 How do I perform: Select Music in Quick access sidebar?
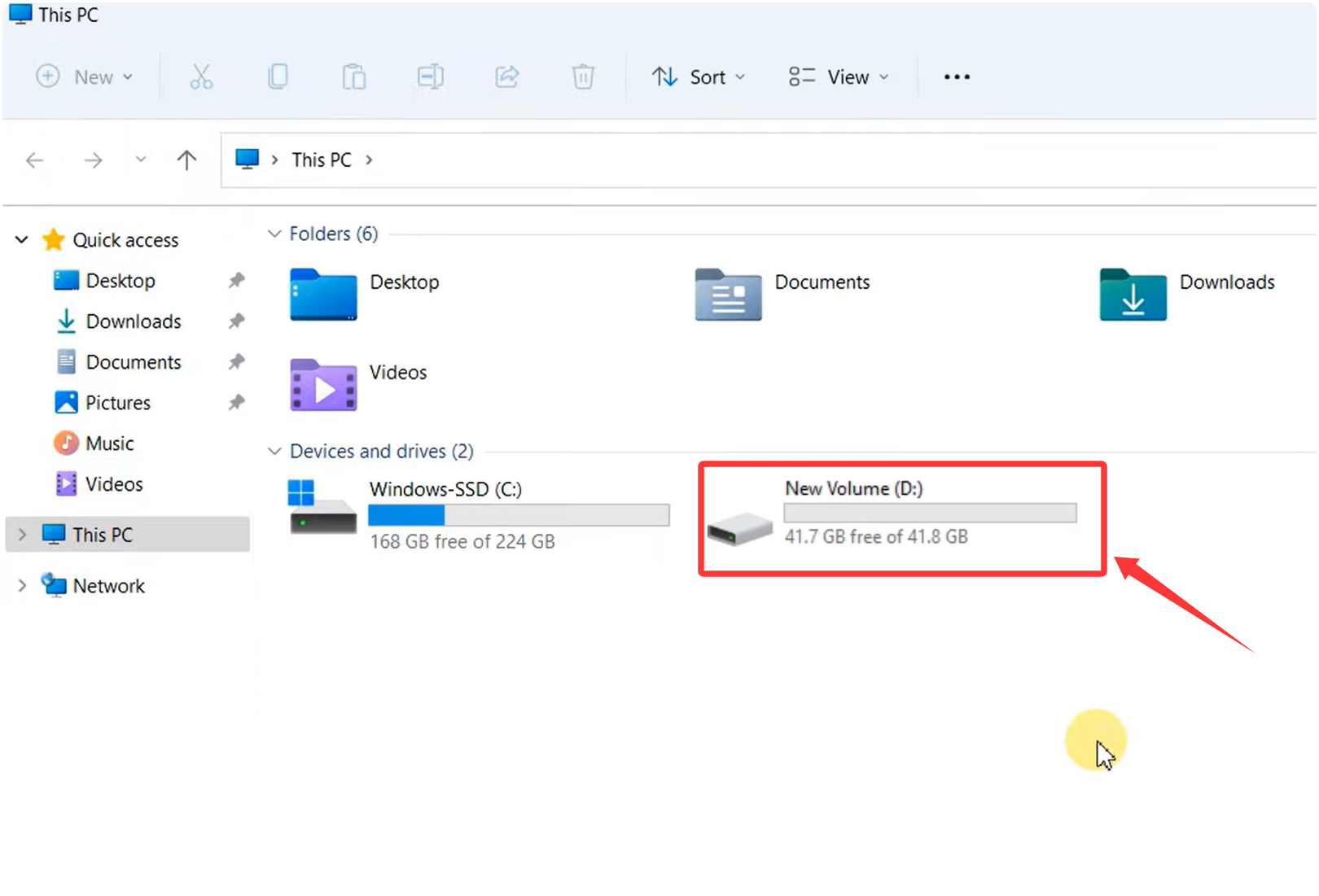[x=109, y=444]
